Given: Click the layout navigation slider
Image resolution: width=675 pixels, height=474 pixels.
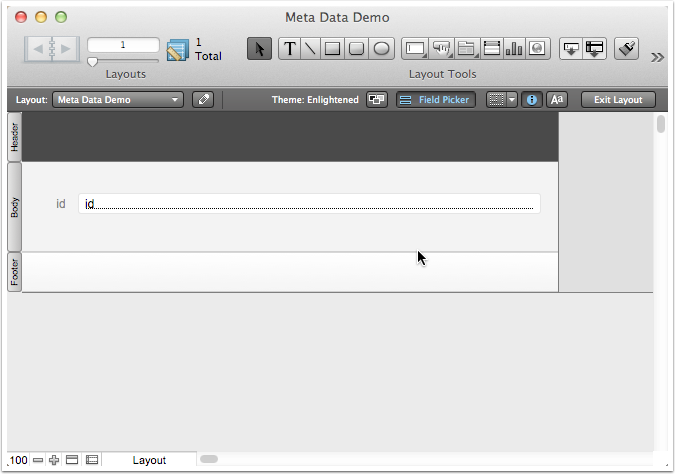Looking at the screenshot, I should (93, 62).
